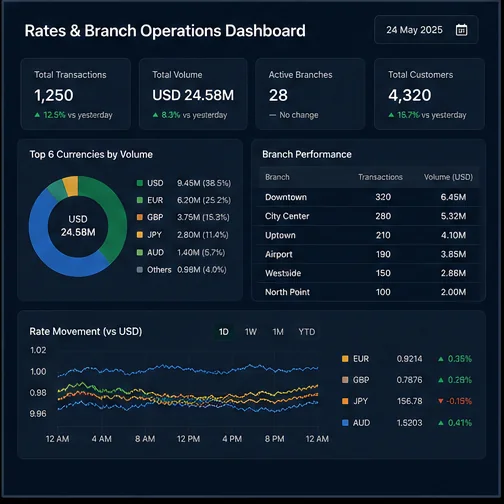504x504 pixels.
Task: Click the EUR rate legend swatch
Action: click(345, 359)
